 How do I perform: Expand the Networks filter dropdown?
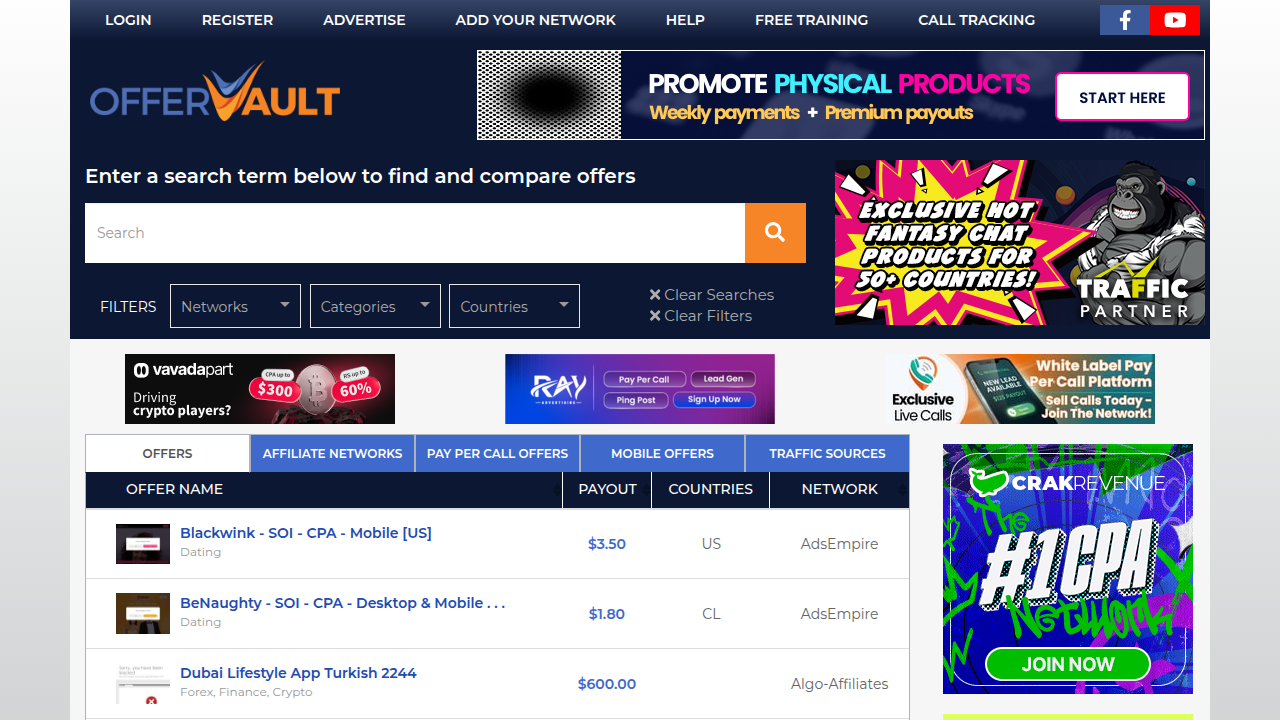tap(235, 306)
